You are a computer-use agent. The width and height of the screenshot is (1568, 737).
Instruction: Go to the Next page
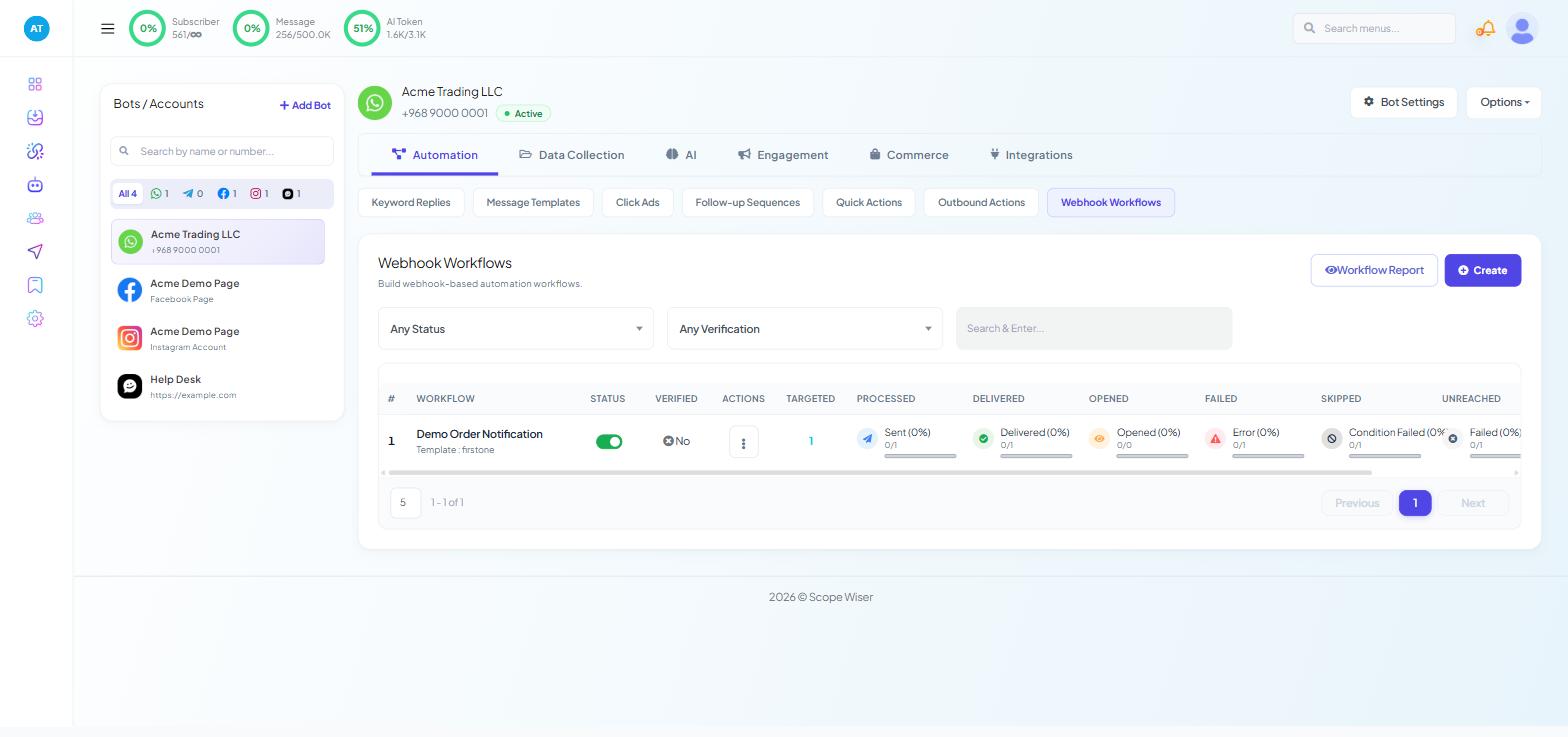(x=1473, y=503)
